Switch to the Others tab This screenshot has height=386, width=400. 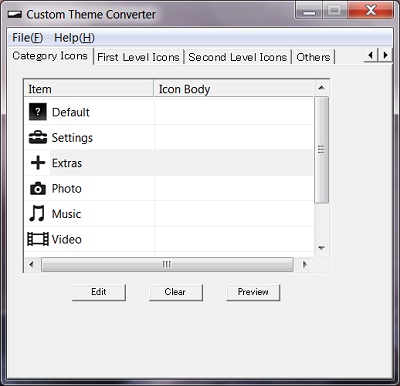(x=313, y=57)
